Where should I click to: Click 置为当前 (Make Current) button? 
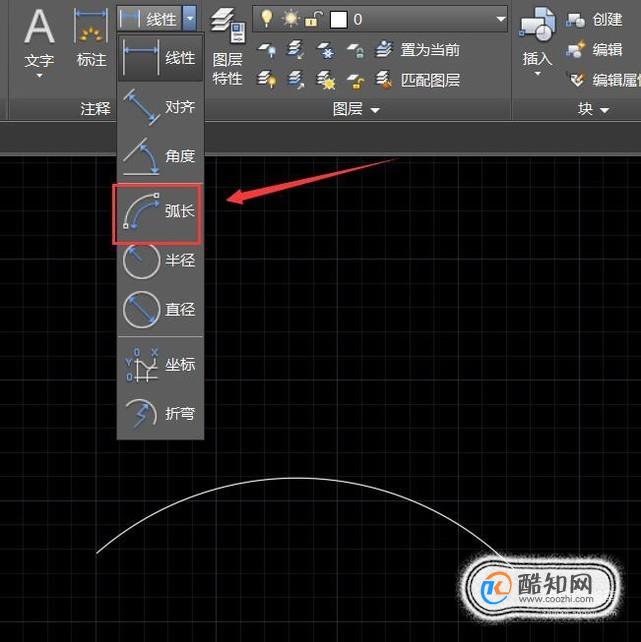[418, 50]
